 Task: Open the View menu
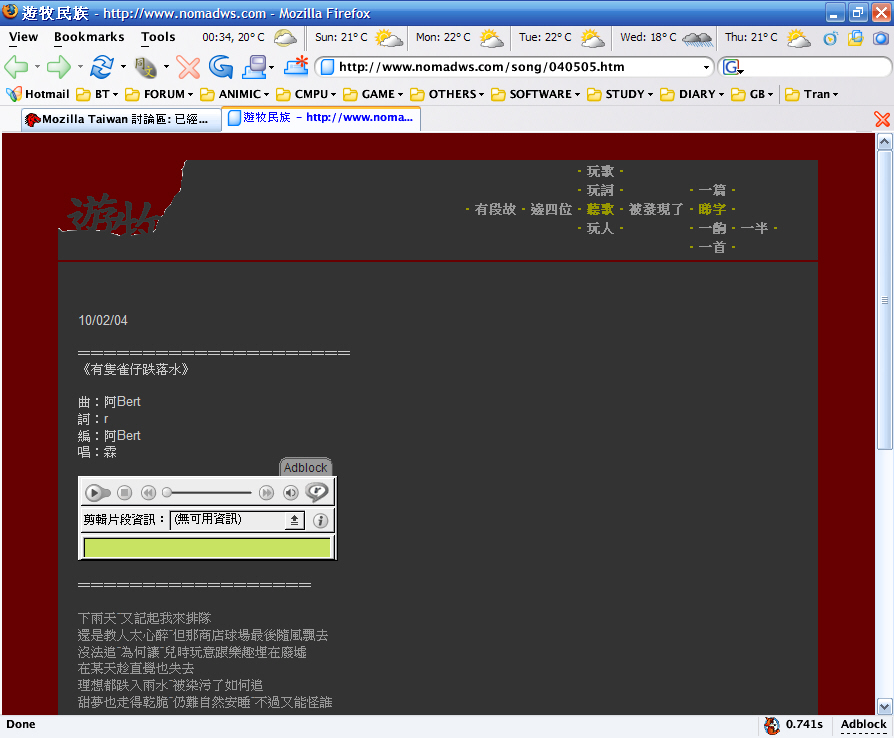23,37
